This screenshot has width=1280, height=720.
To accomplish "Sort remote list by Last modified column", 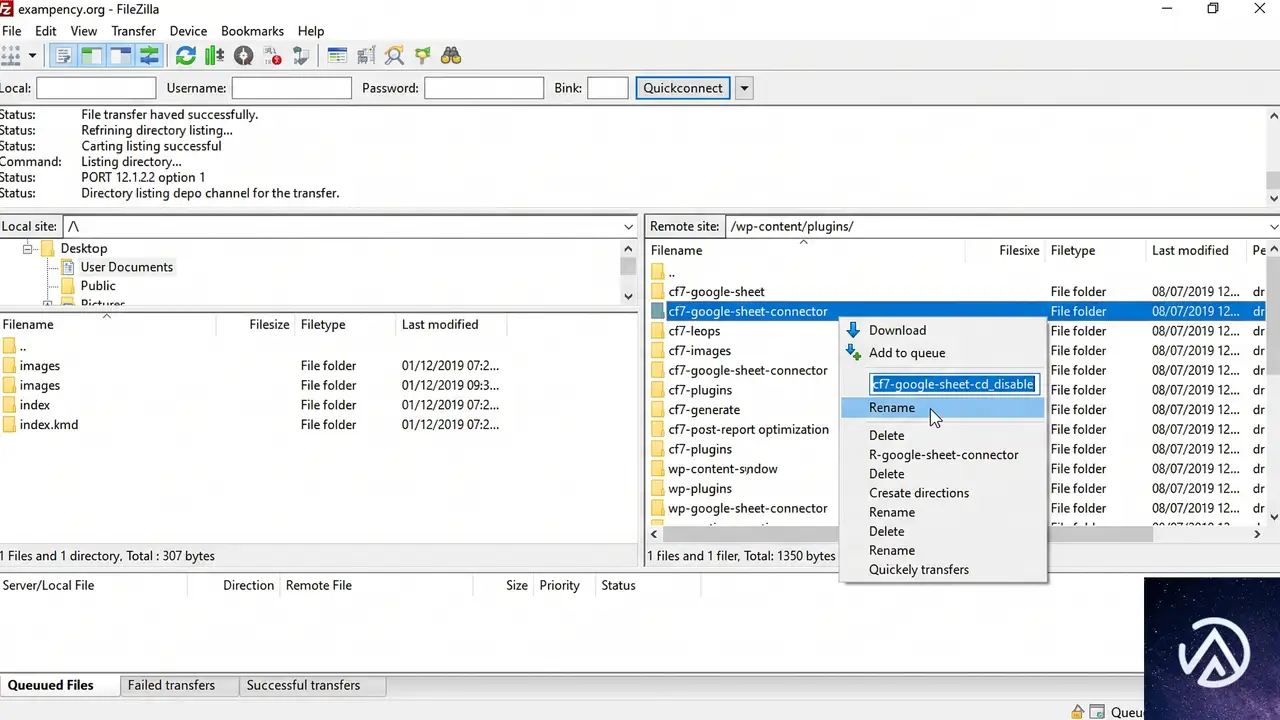I will [x=1190, y=251].
